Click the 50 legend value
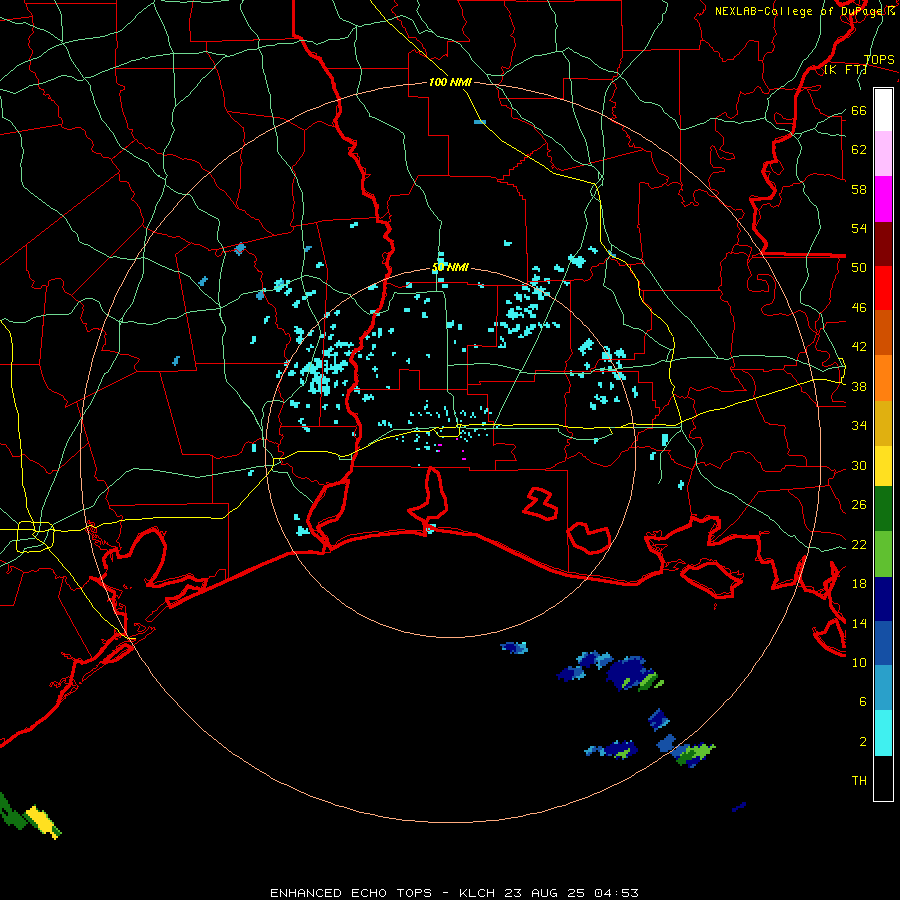The image size is (900, 900). (859, 268)
